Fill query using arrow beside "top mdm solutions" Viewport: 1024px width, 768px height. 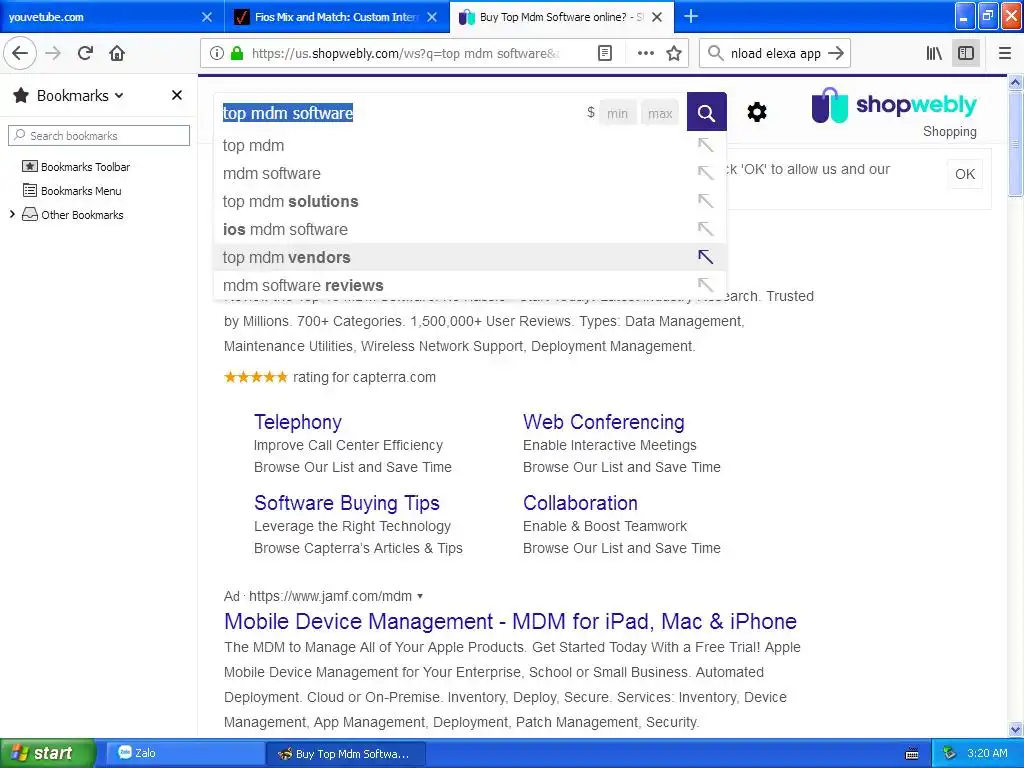coord(705,201)
